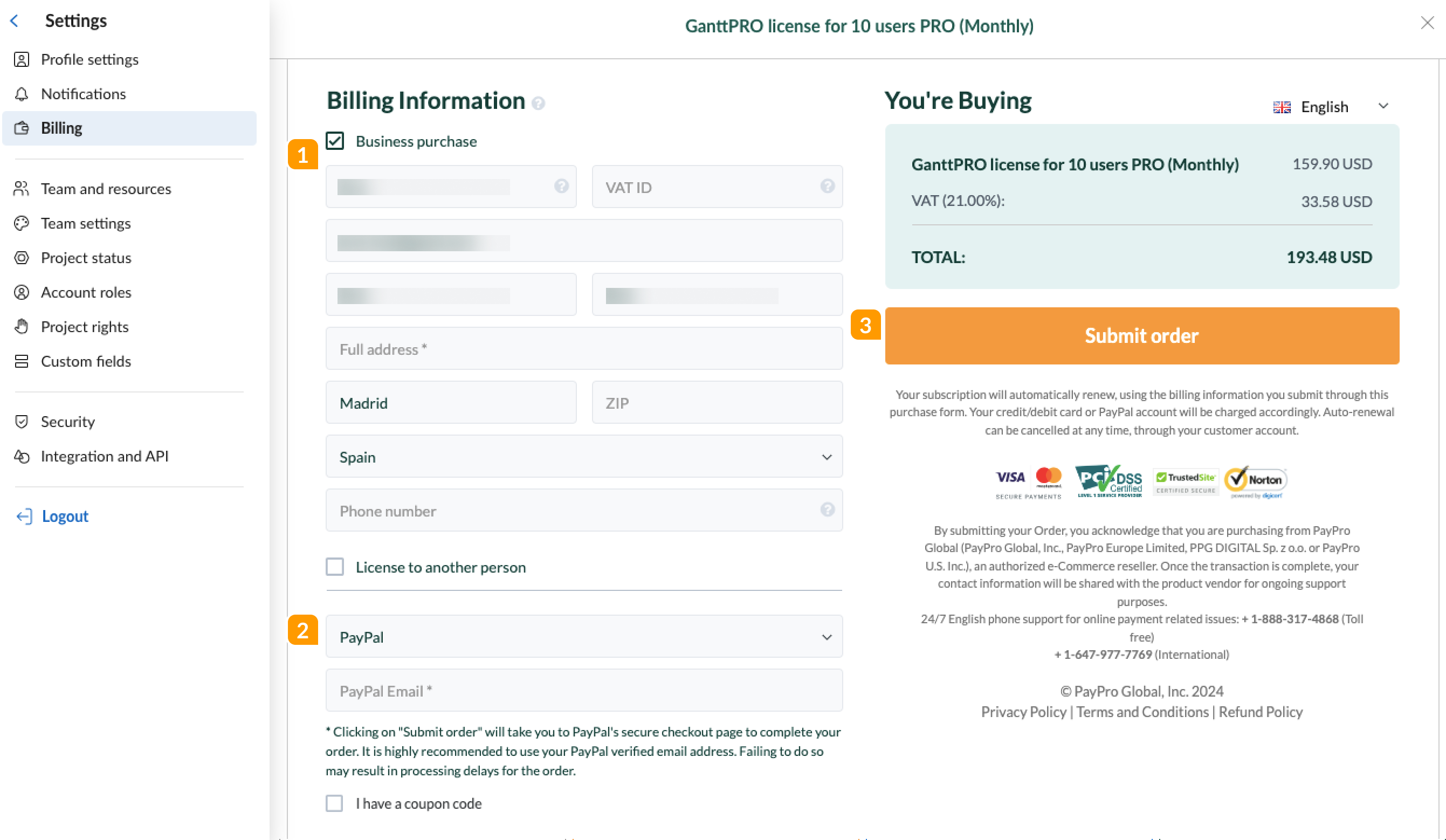Click the Full address input field
The image size is (1446, 840).
point(584,349)
